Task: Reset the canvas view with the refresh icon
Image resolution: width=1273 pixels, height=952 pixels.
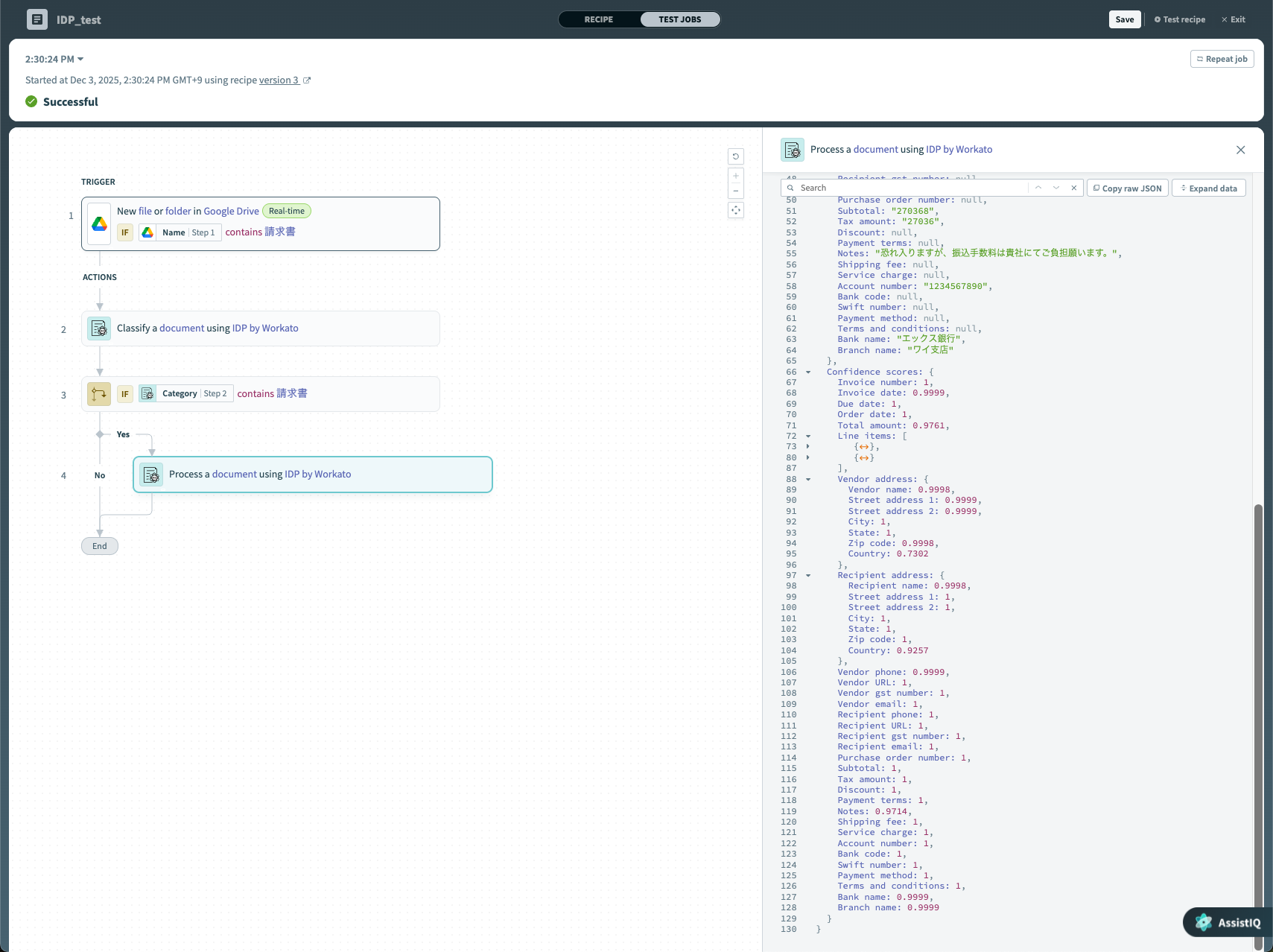Action: click(x=736, y=156)
